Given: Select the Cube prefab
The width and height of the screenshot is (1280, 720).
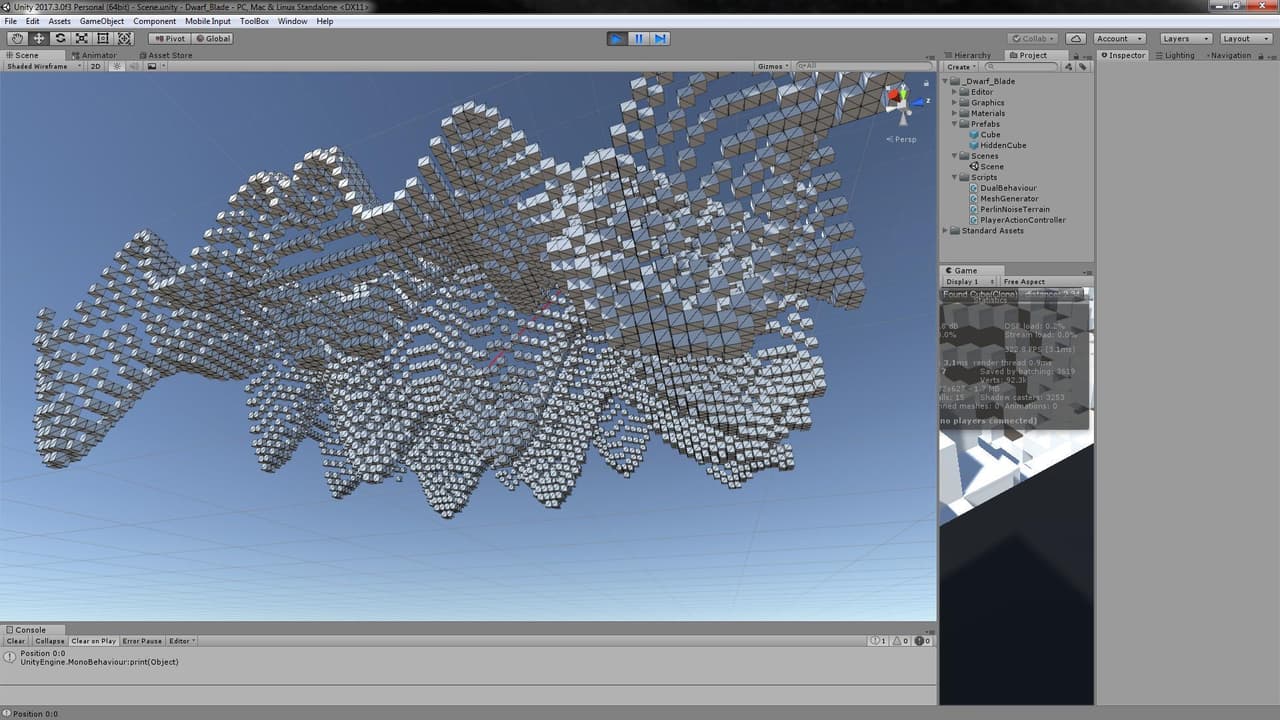Looking at the screenshot, I should [x=990, y=134].
